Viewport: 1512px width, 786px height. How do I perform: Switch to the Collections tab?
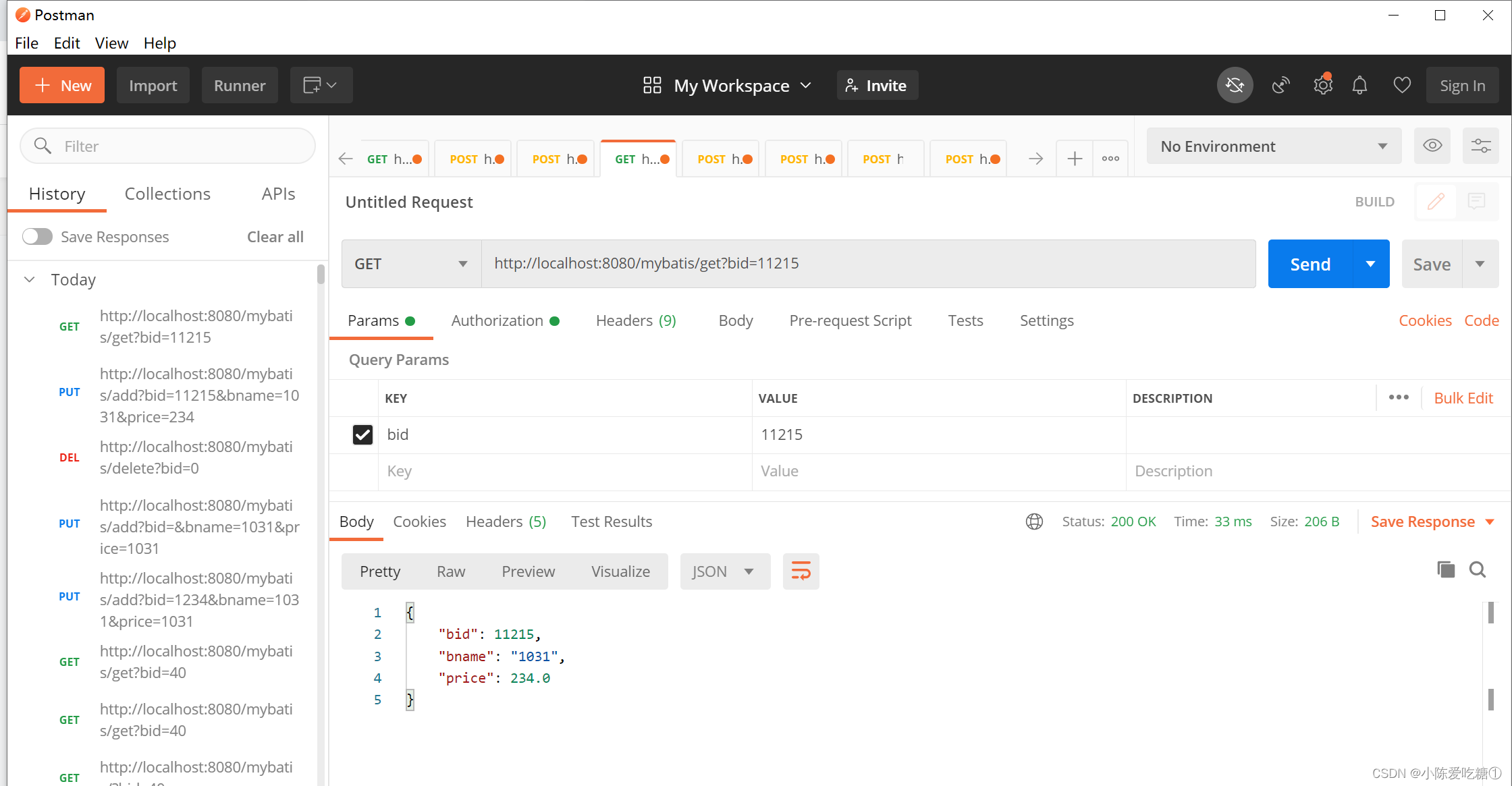pos(167,194)
